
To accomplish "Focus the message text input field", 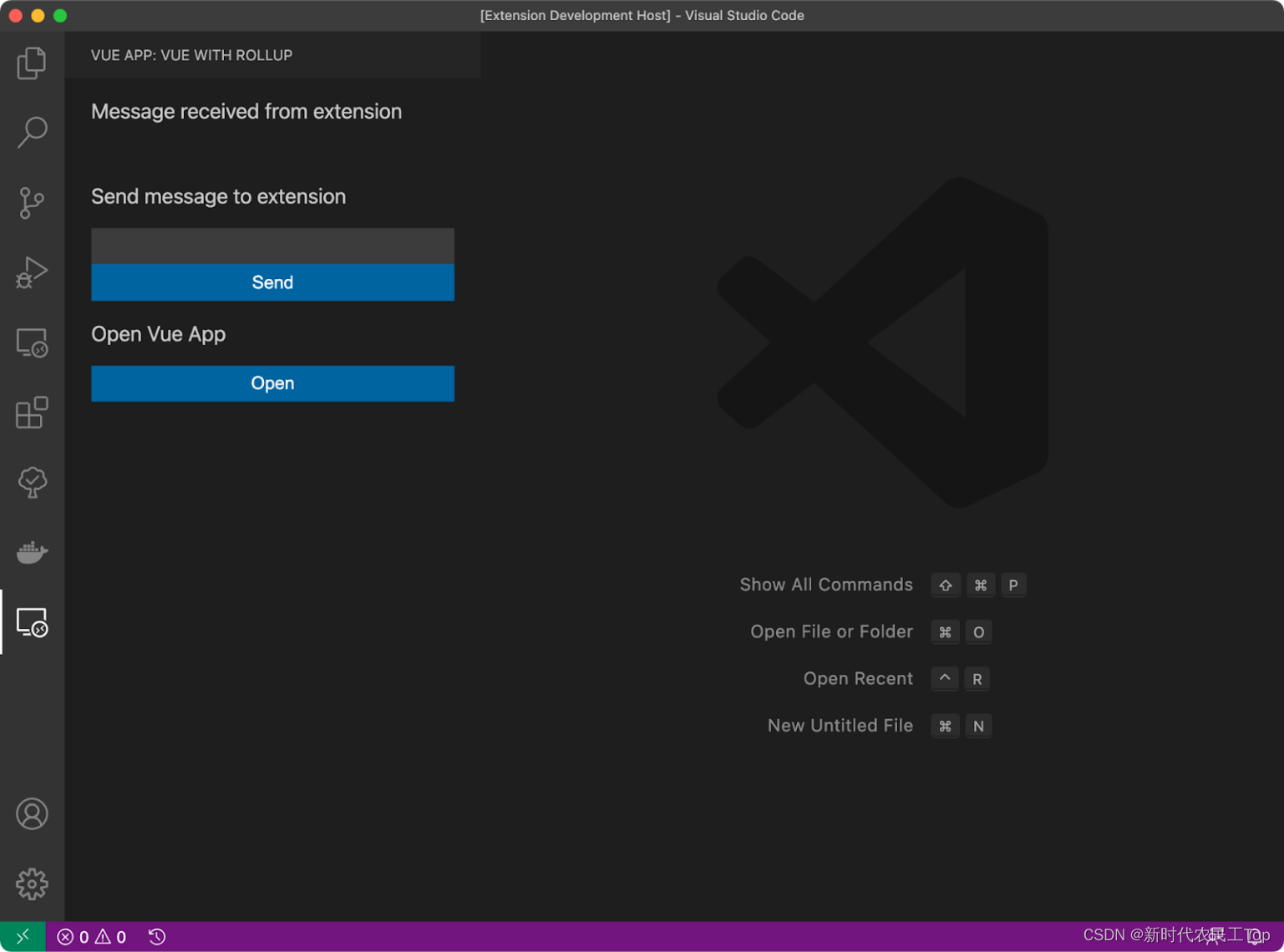I will 272,246.
